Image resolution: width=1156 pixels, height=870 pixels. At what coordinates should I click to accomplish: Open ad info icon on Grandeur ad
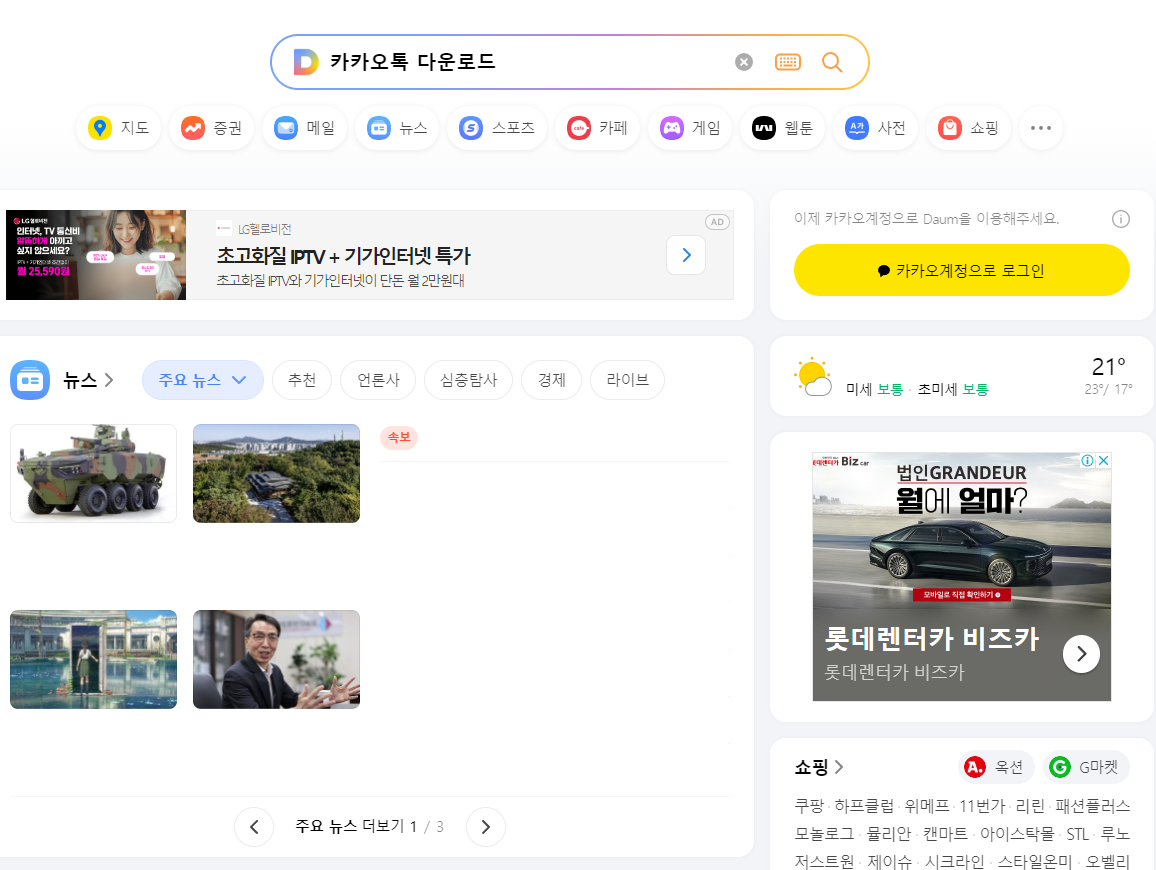coord(1087,460)
